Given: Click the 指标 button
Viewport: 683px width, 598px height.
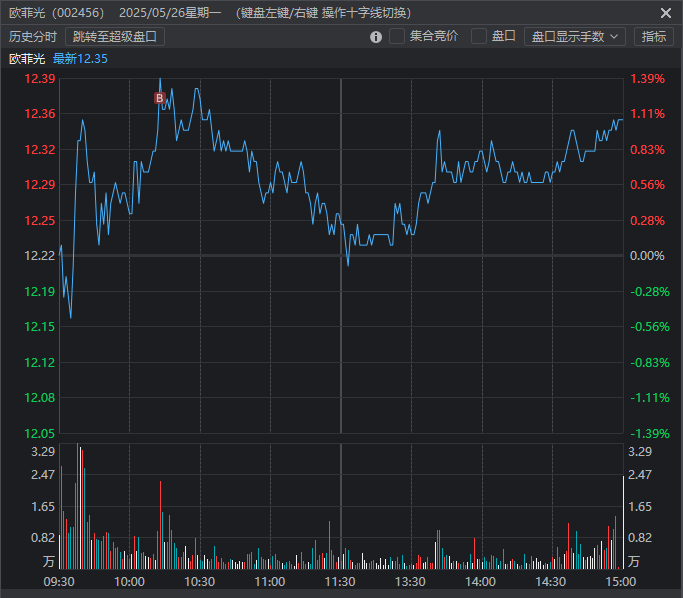Looking at the screenshot, I should 653,36.
